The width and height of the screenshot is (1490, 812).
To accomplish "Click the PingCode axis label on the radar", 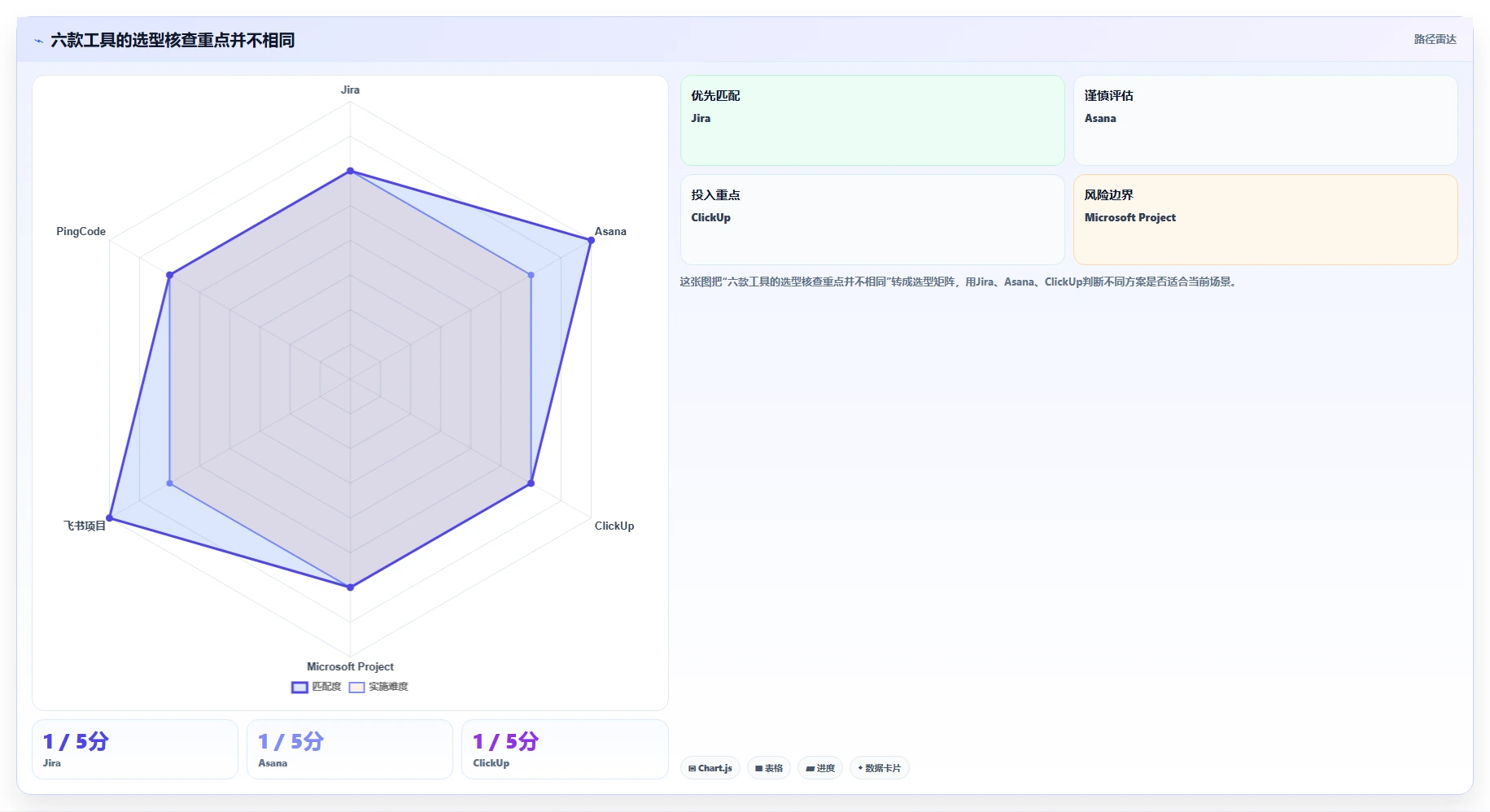I will click(x=81, y=231).
